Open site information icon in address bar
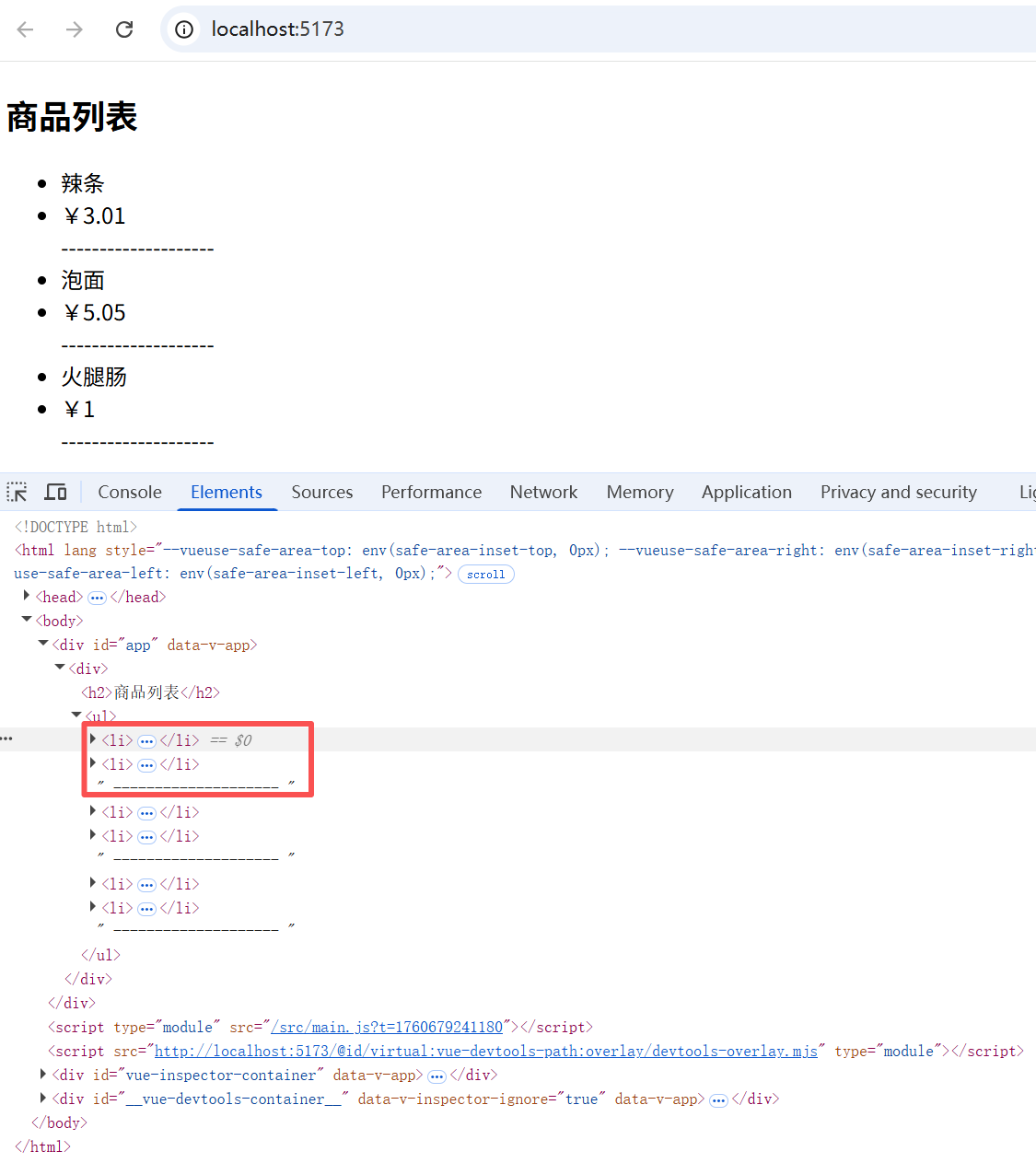 click(x=184, y=29)
